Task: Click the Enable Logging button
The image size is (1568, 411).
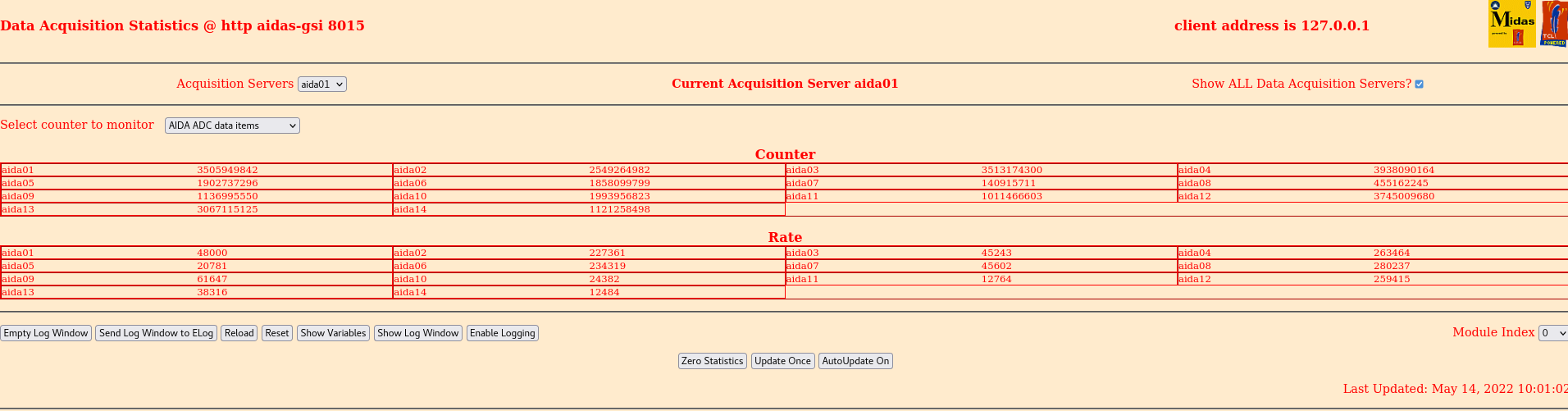Action: pyautogui.click(x=503, y=333)
